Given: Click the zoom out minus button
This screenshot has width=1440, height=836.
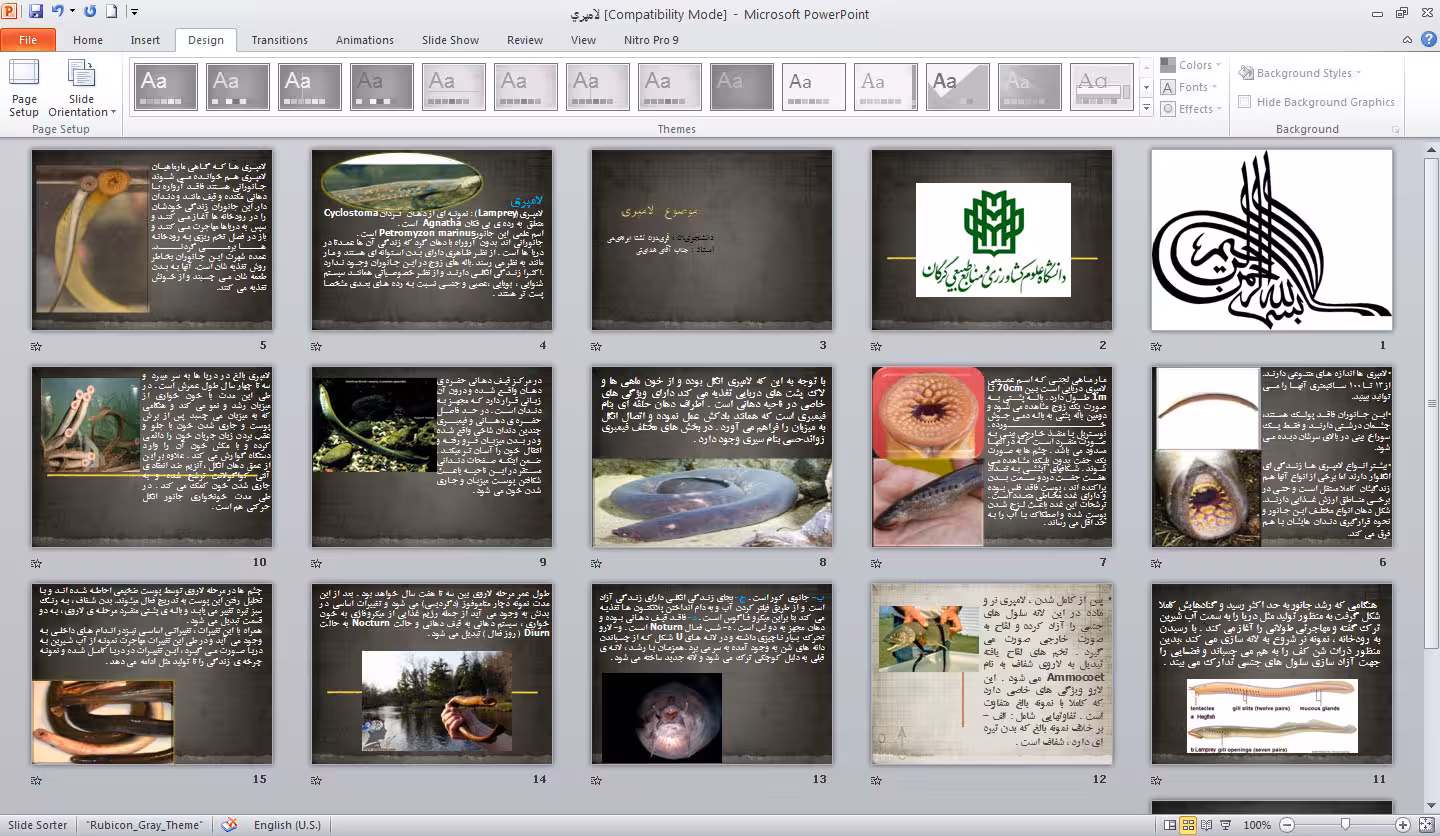Looking at the screenshot, I should coord(1286,825).
